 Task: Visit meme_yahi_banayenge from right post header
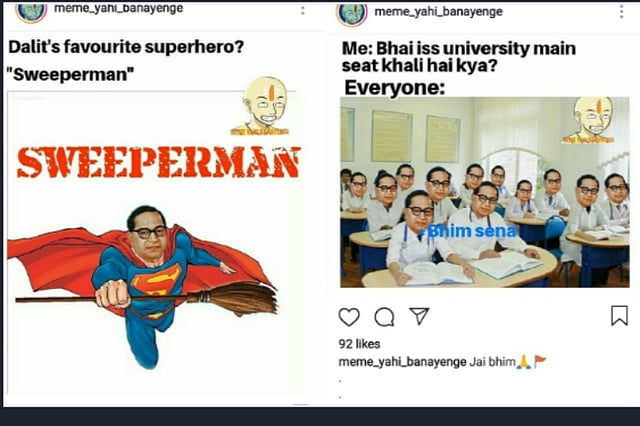click(x=438, y=12)
